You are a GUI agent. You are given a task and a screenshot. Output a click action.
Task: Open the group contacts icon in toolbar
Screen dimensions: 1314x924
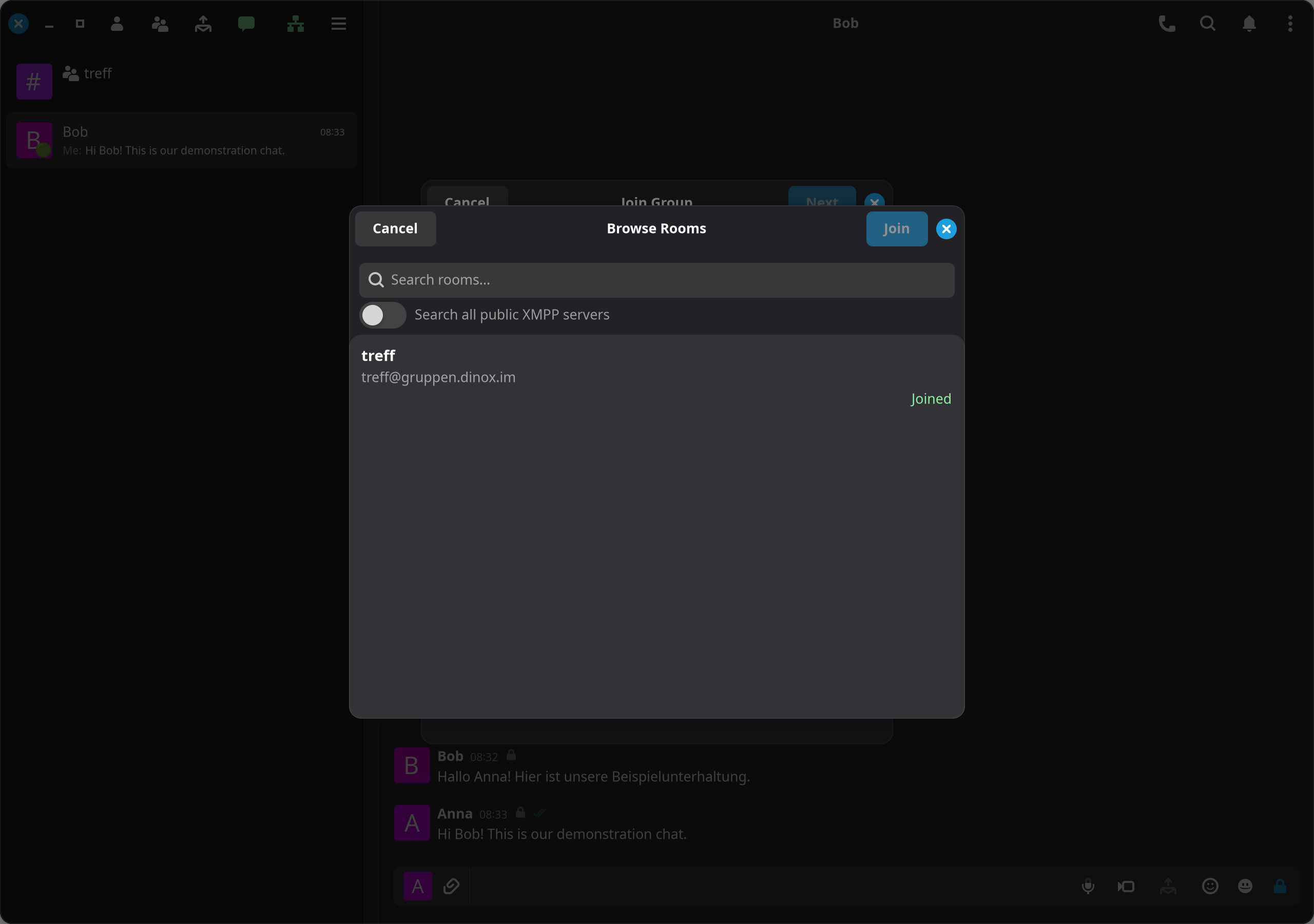coord(160,24)
